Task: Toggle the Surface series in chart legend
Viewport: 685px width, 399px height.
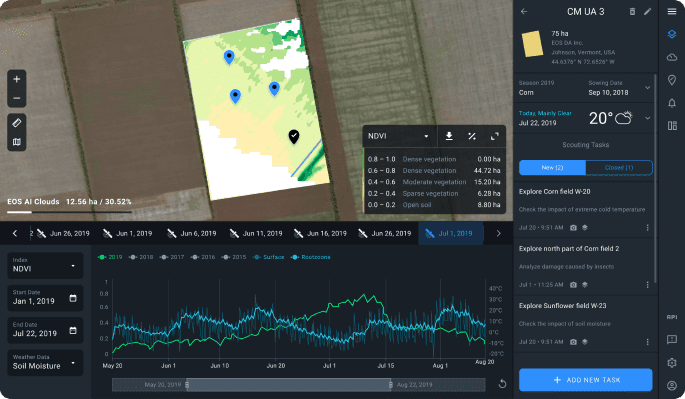Action: point(269,257)
